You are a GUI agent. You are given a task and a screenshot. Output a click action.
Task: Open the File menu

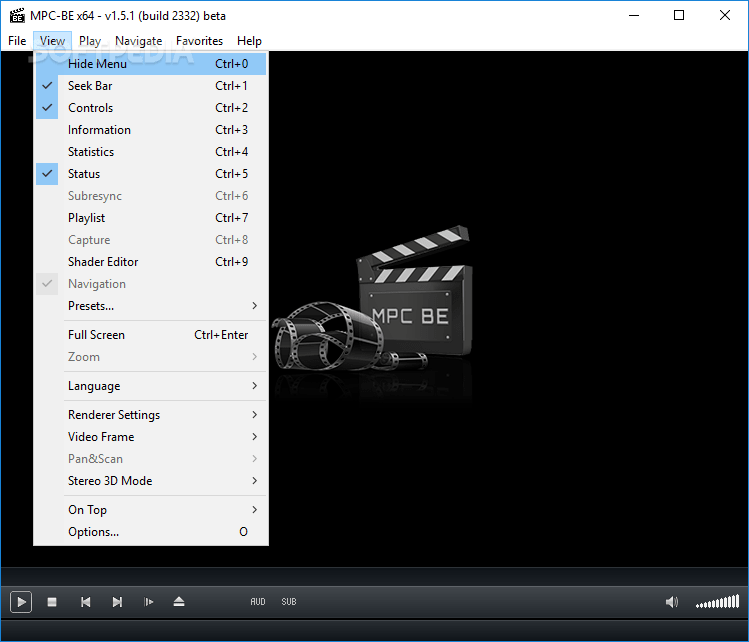click(x=17, y=41)
